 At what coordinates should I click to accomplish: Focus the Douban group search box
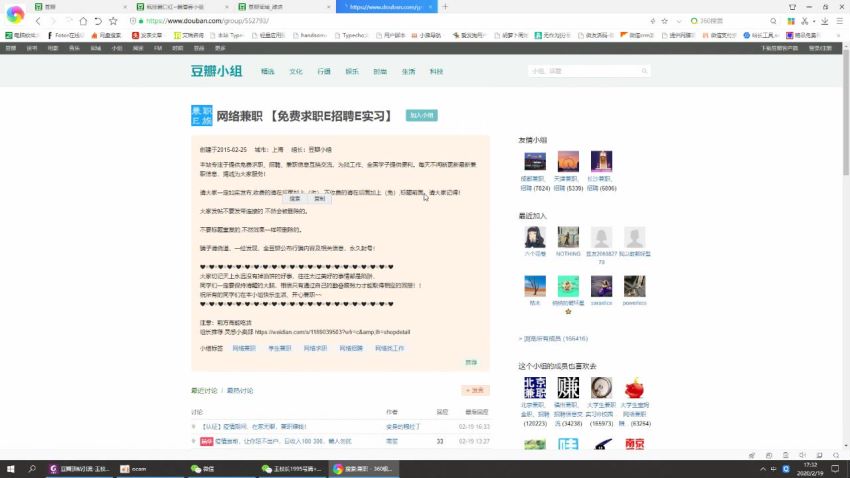coord(584,71)
